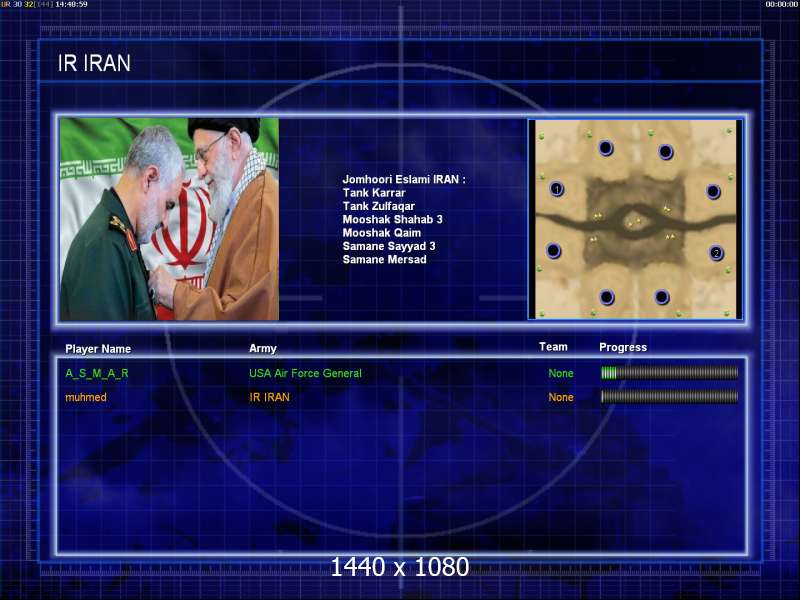Select start position marker numbered 2 on minimap
Image resolution: width=800 pixels, height=600 pixels.
716,253
